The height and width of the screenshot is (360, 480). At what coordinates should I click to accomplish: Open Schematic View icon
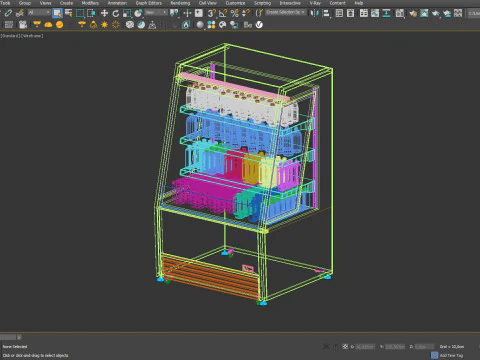coord(386,13)
